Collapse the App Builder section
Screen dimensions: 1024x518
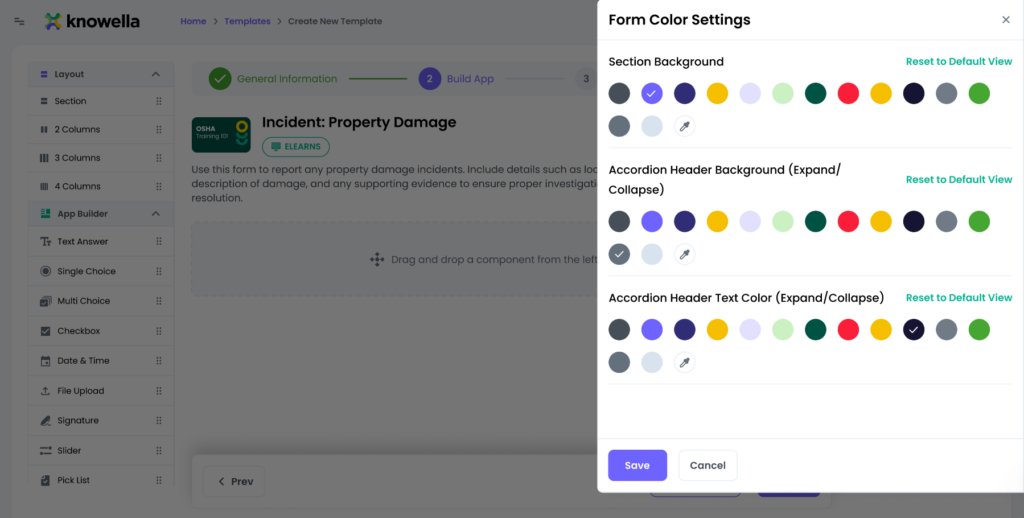click(x=155, y=214)
